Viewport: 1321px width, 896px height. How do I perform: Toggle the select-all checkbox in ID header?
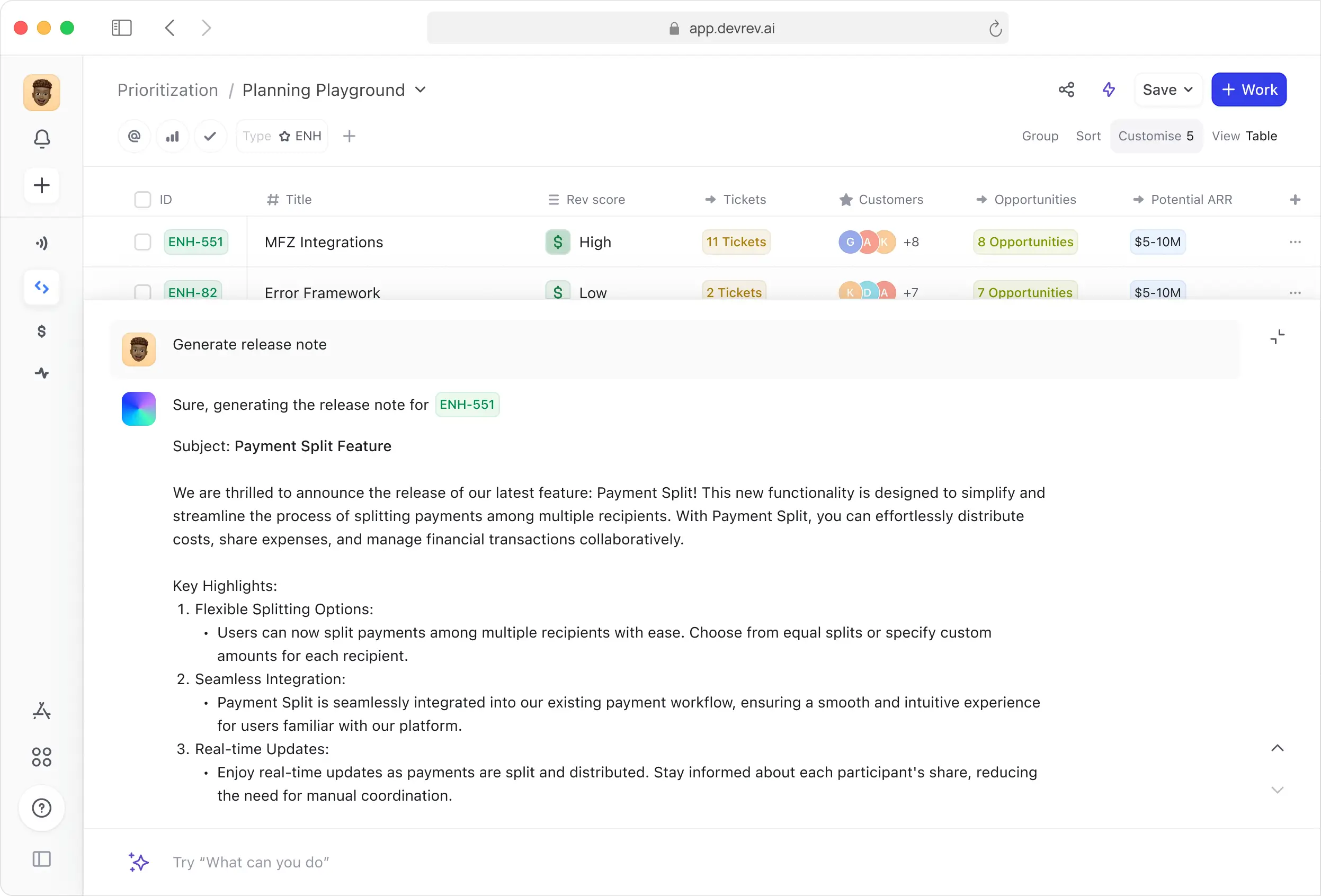coord(142,200)
